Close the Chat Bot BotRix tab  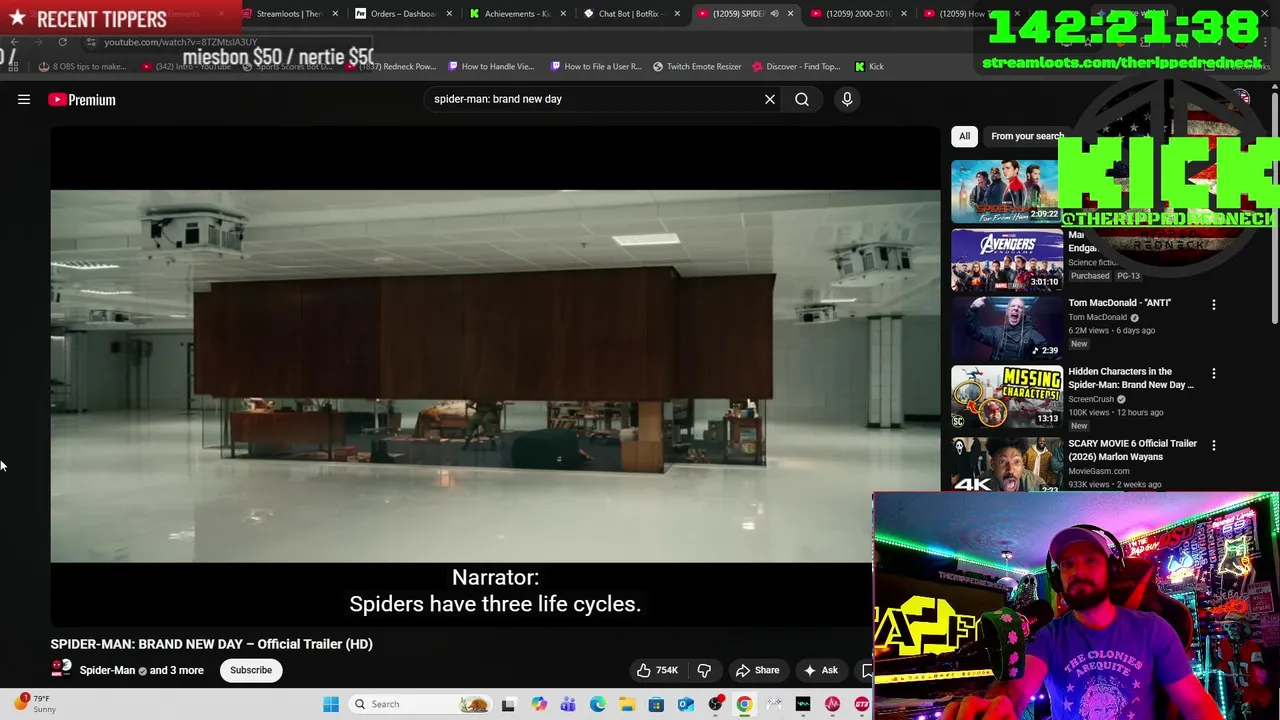pyautogui.click(x=677, y=13)
